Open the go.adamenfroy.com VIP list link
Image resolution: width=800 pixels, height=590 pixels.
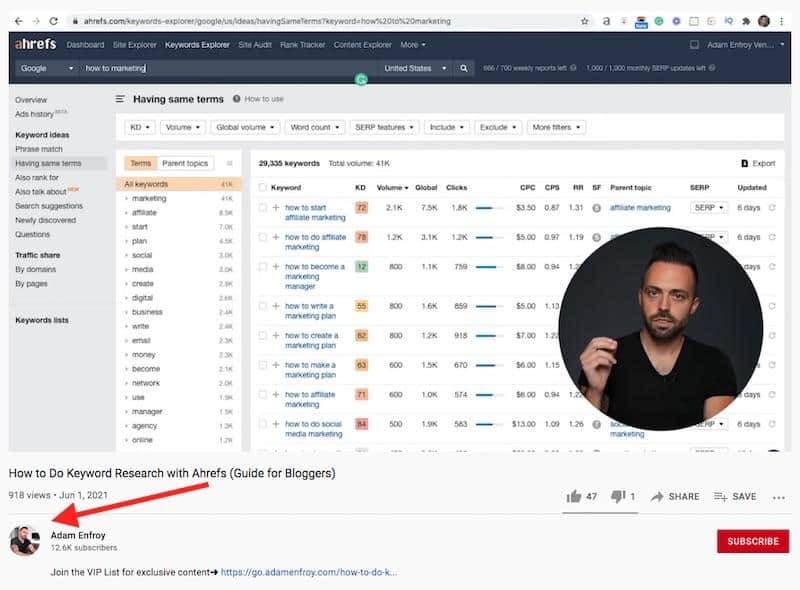point(309,572)
